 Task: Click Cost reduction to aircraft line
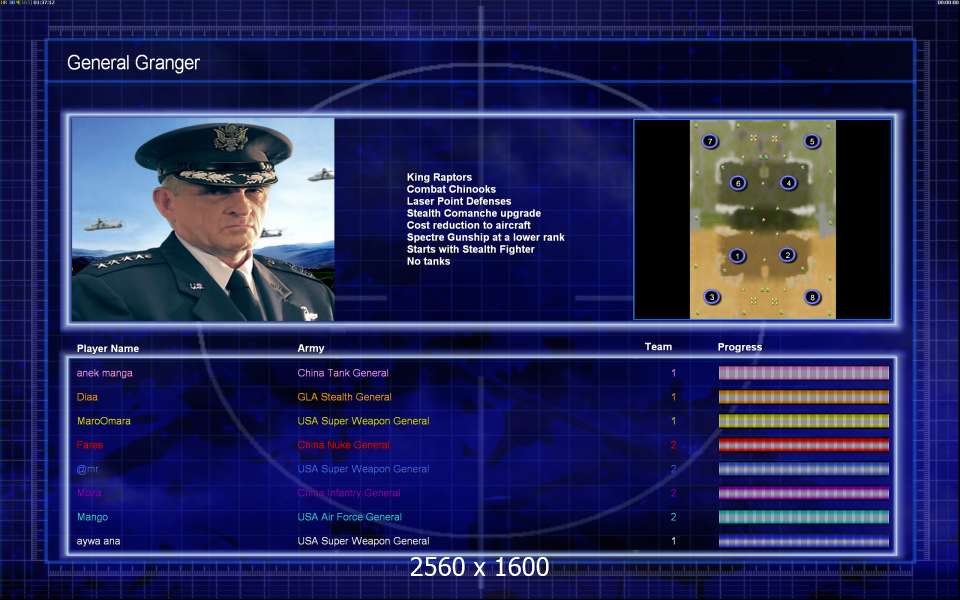[x=468, y=225]
